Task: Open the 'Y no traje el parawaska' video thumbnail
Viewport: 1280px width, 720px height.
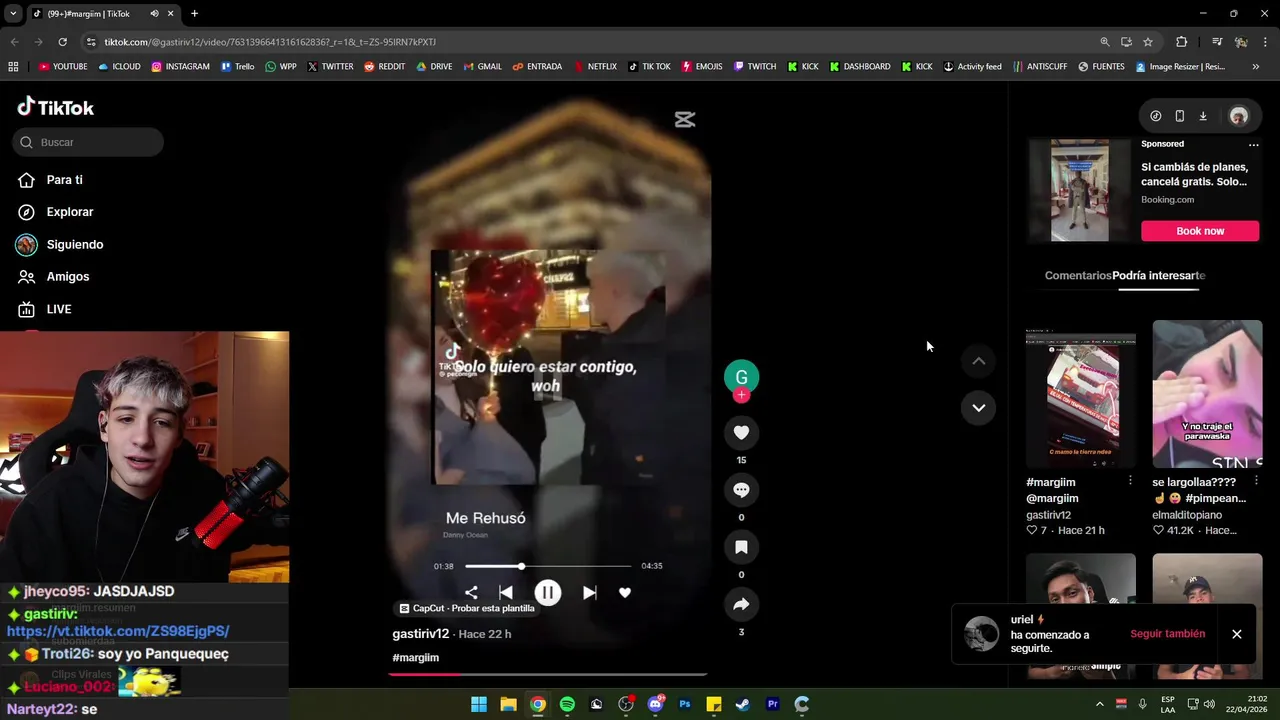Action: point(1207,394)
